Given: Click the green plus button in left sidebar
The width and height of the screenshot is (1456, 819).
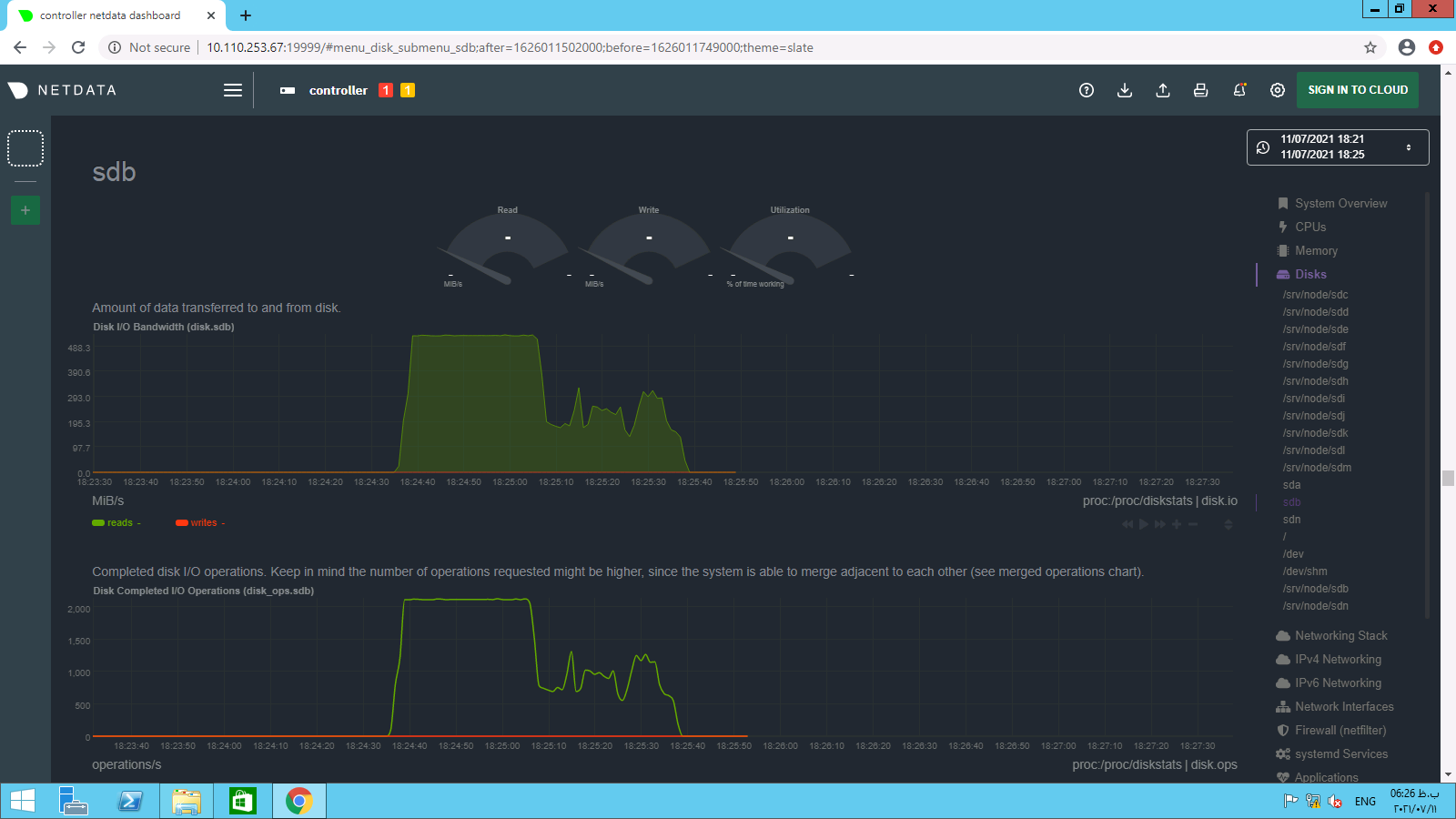Looking at the screenshot, I should pos(25,210).
